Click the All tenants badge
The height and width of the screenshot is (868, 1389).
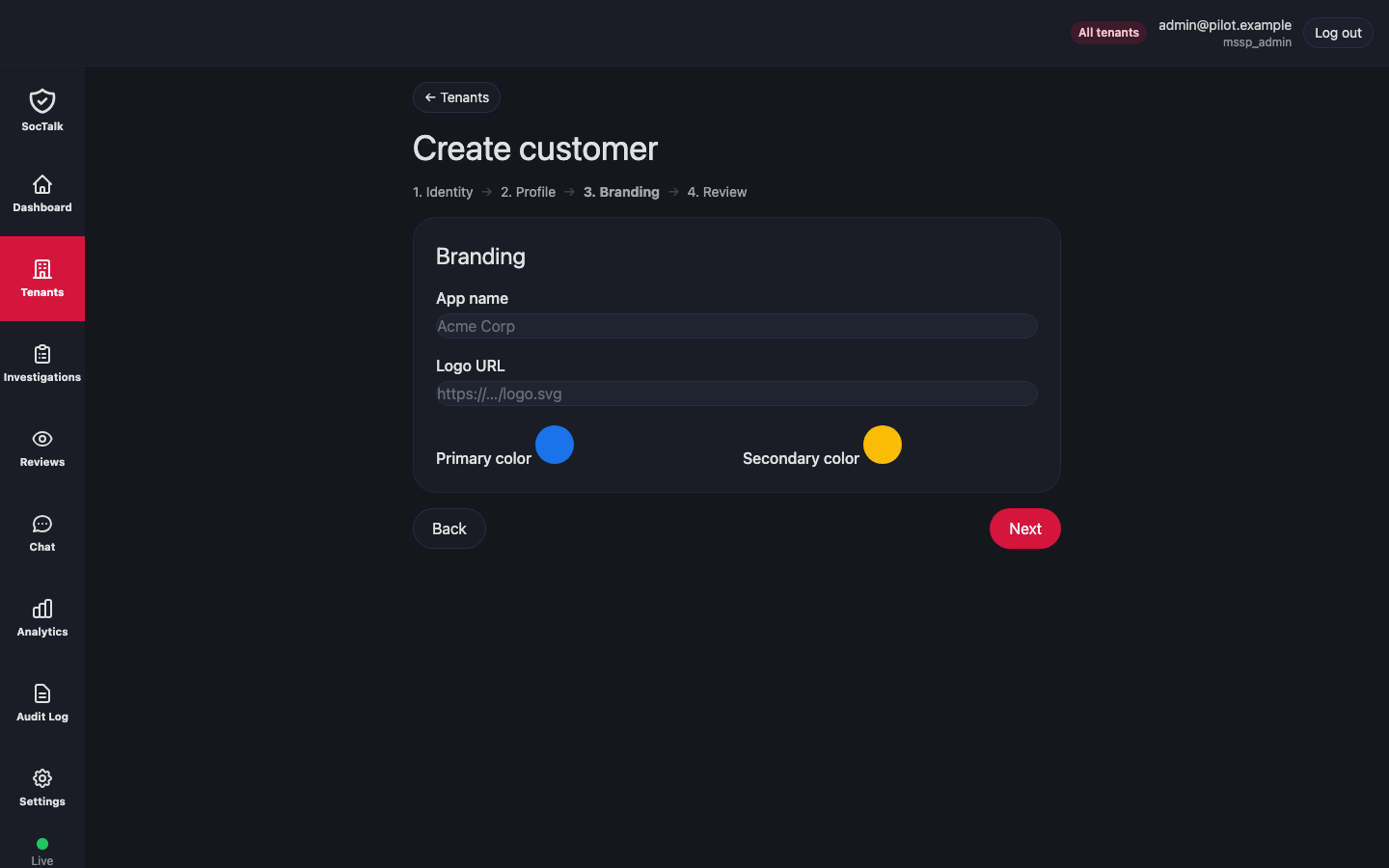click(1108, 33)
